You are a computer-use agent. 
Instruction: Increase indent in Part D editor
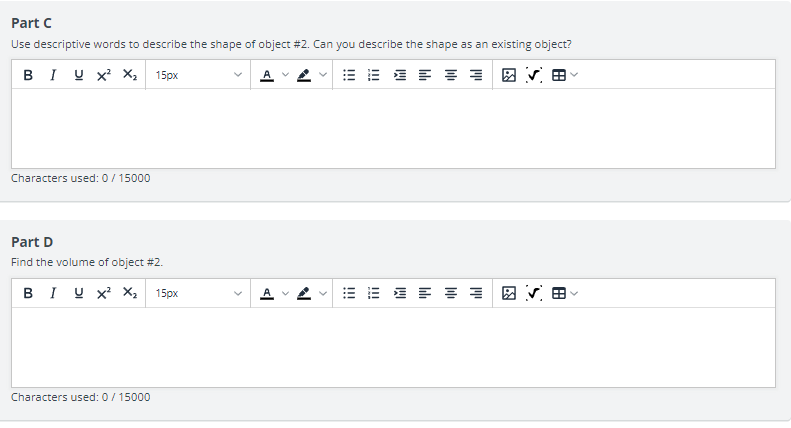click(400, 293)
